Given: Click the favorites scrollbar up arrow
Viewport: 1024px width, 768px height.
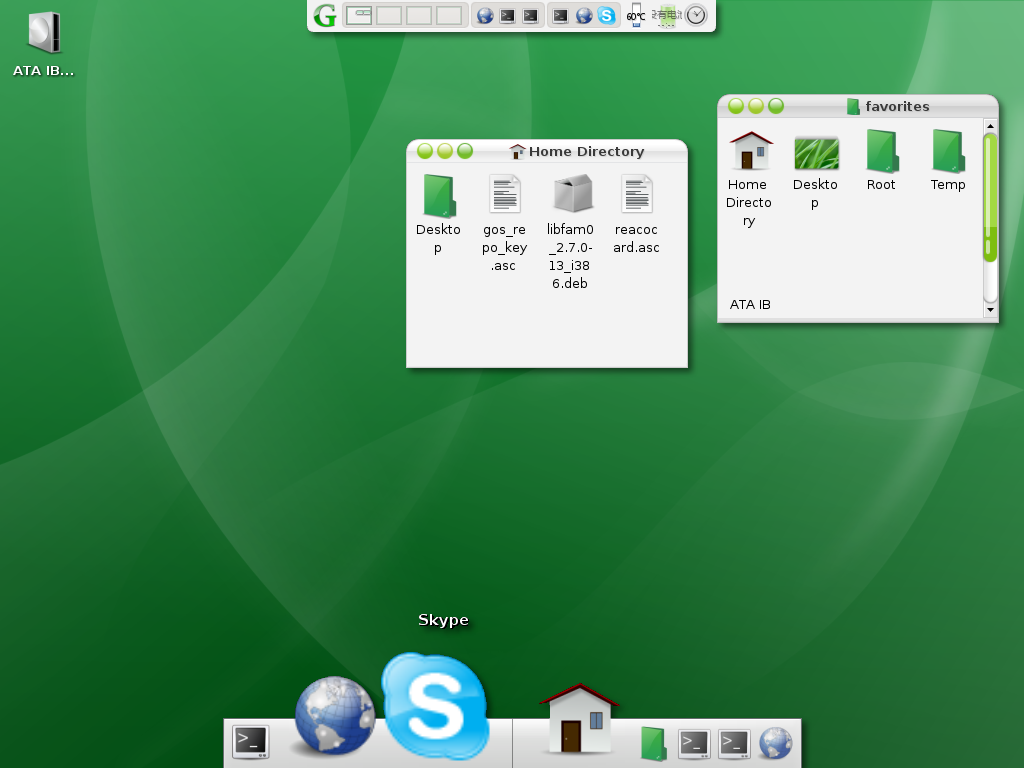Looking at the screenshot, I should 990,125.
